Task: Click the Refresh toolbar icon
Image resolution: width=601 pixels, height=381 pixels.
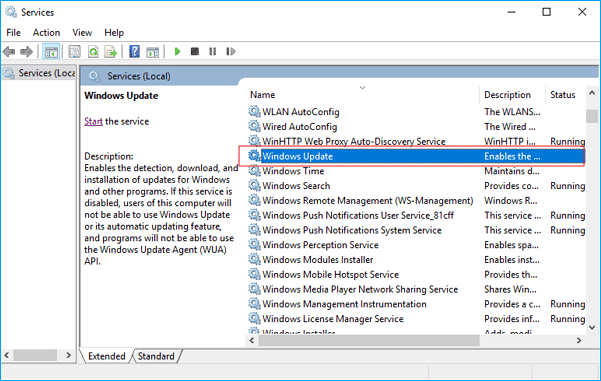Action: 93,51
